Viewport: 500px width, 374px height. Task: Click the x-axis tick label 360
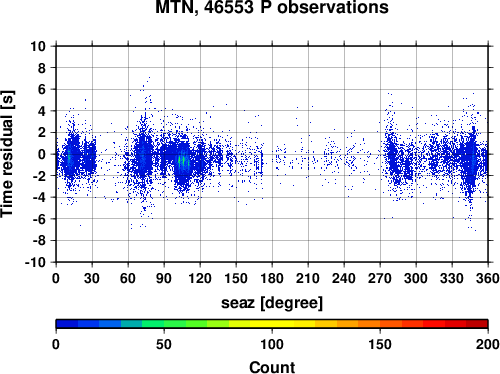pos(488,278)
